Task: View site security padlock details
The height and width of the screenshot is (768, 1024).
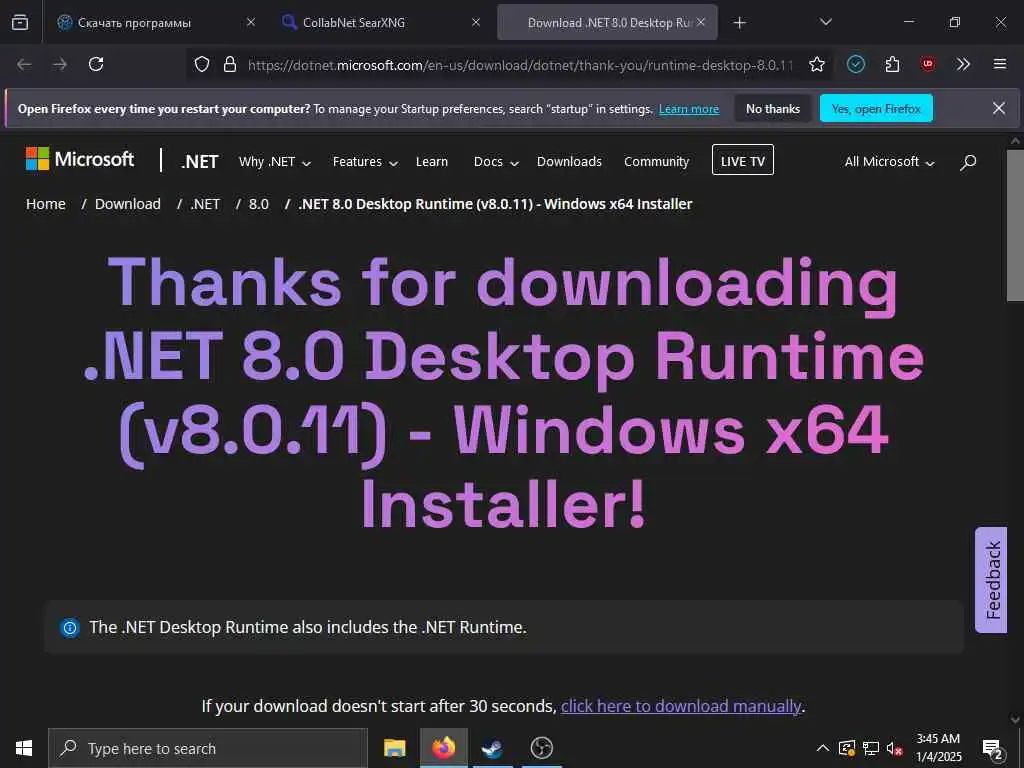Action: (230, 64)
